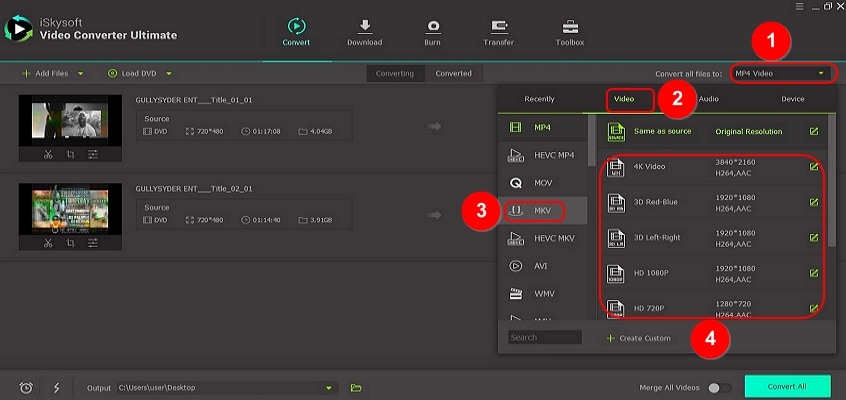Click the format list vertical scrollbar
Image resolution: width=846 pixels, height=400 pixels.
coord(591,140)
